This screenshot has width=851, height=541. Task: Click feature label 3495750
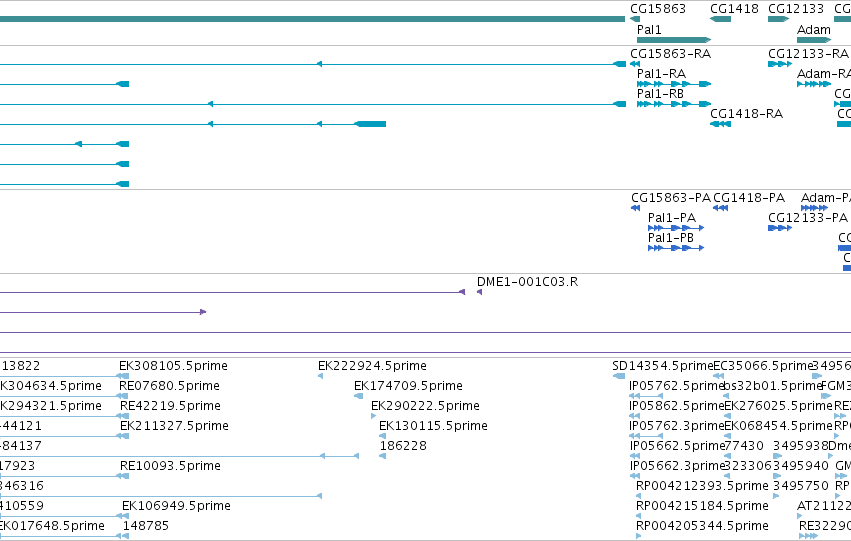[801, 486]
